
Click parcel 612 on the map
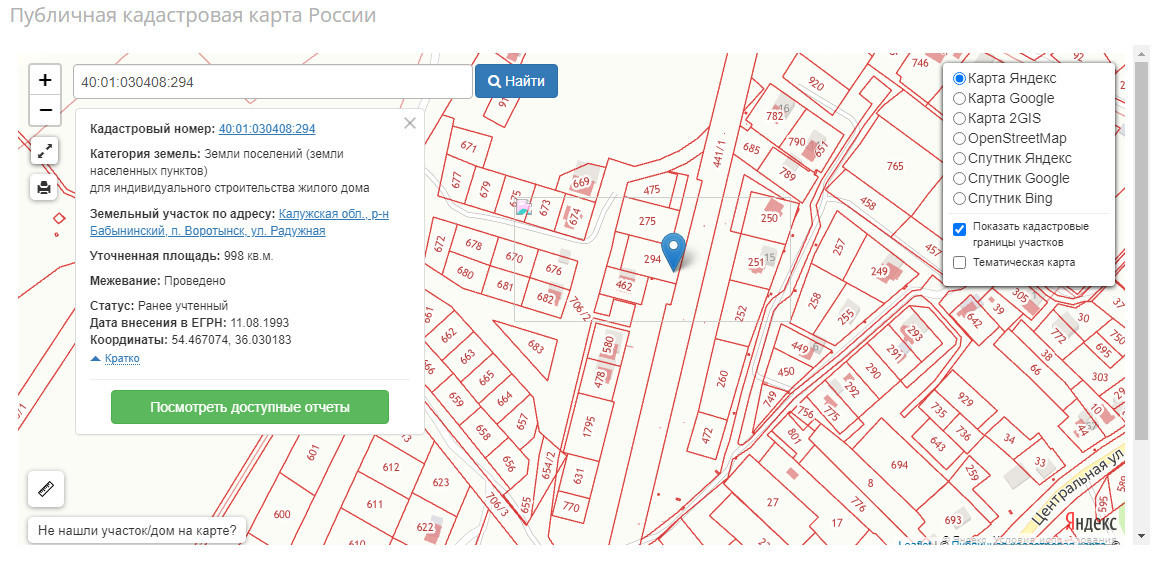pyautogui.click(x=391, y=467)
